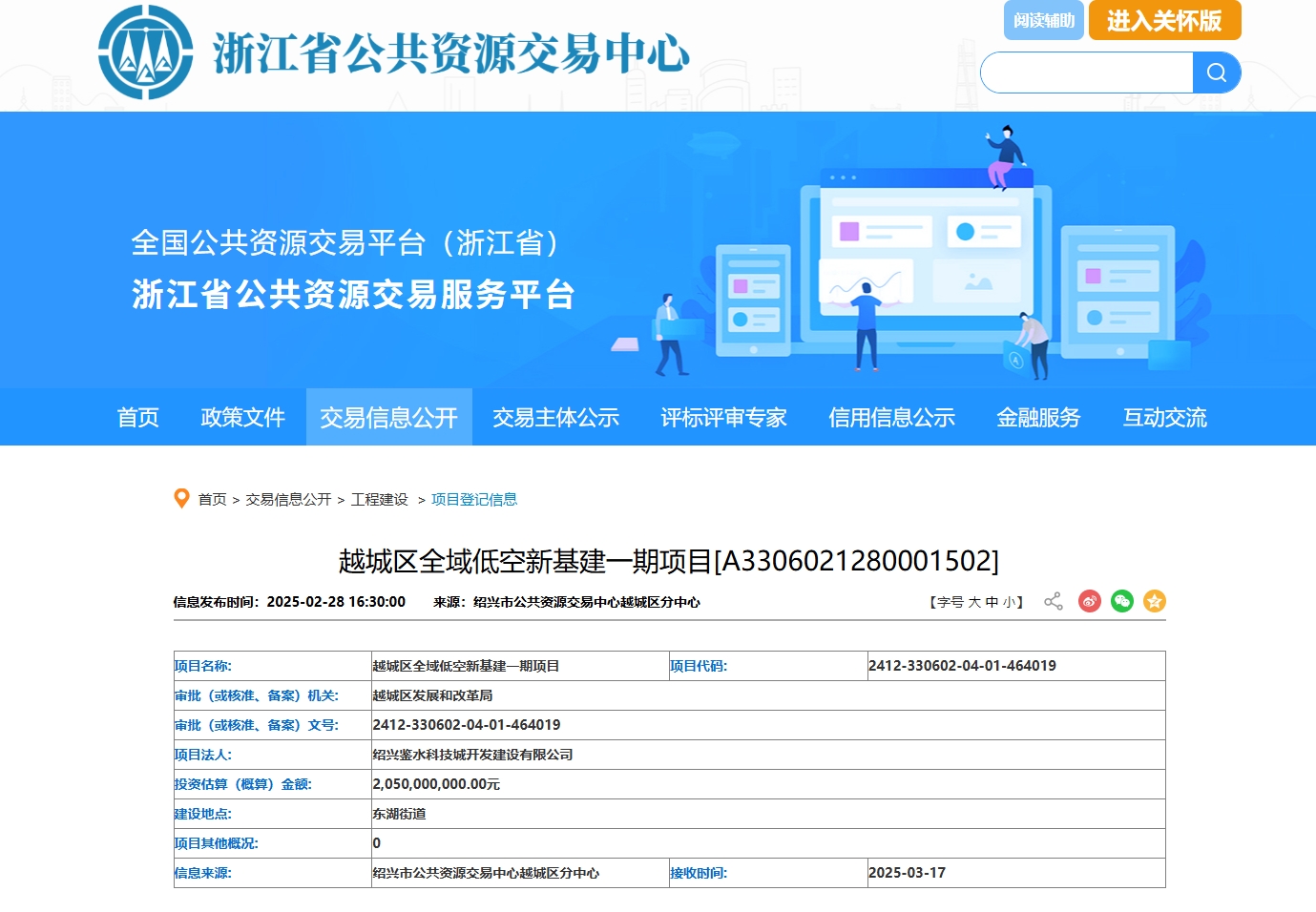Set font size to 中 (medium)
This screenshot has height=912, width=1316.
tap(992, 602)
